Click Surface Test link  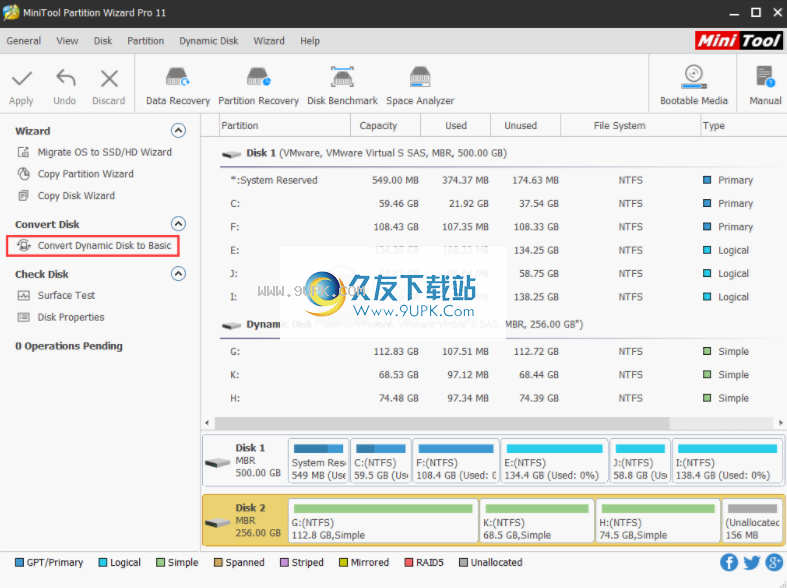[66, 296]
